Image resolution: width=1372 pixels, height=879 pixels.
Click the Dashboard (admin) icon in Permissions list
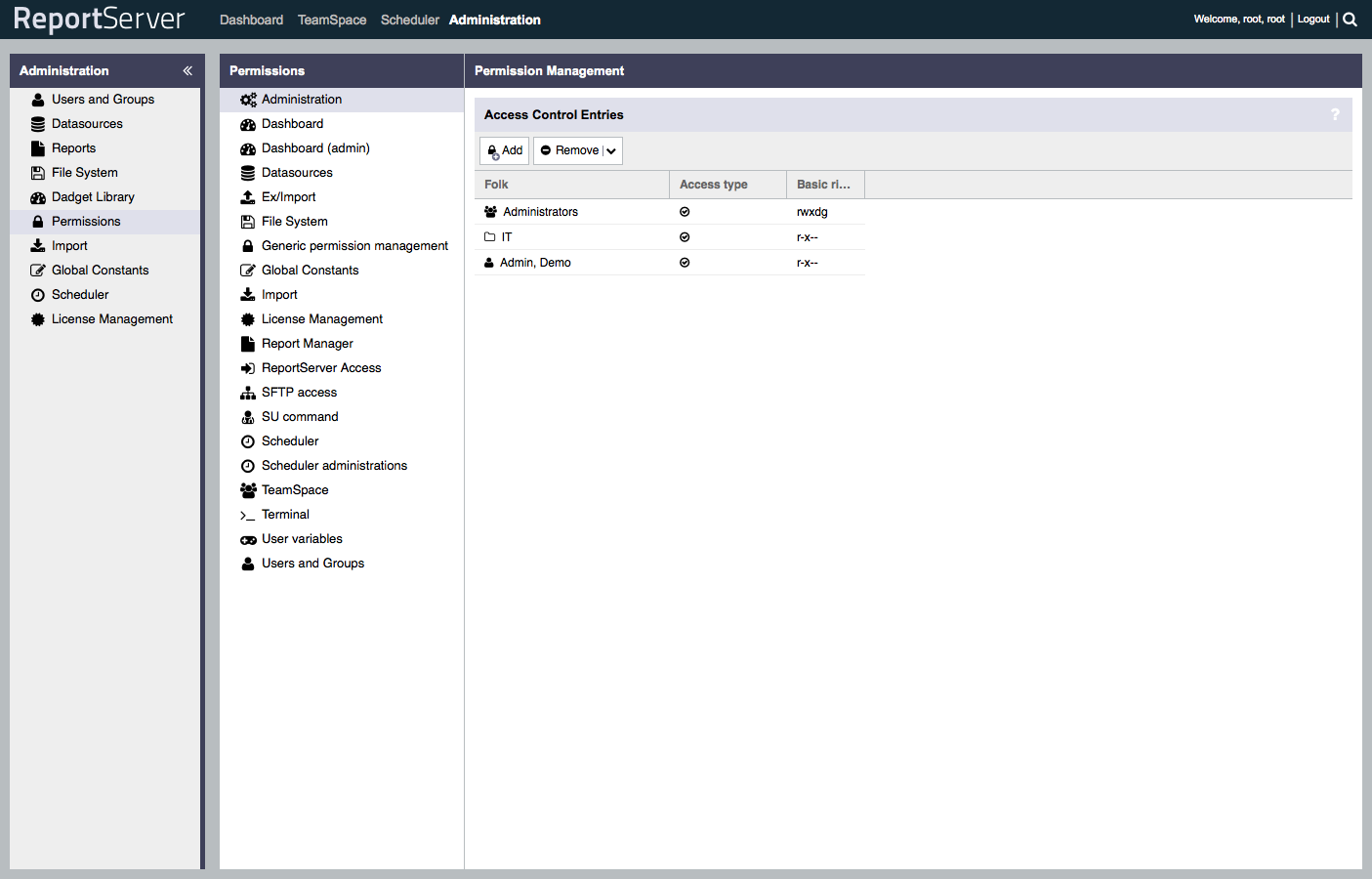pyautogui.click(x=248, y=148)
